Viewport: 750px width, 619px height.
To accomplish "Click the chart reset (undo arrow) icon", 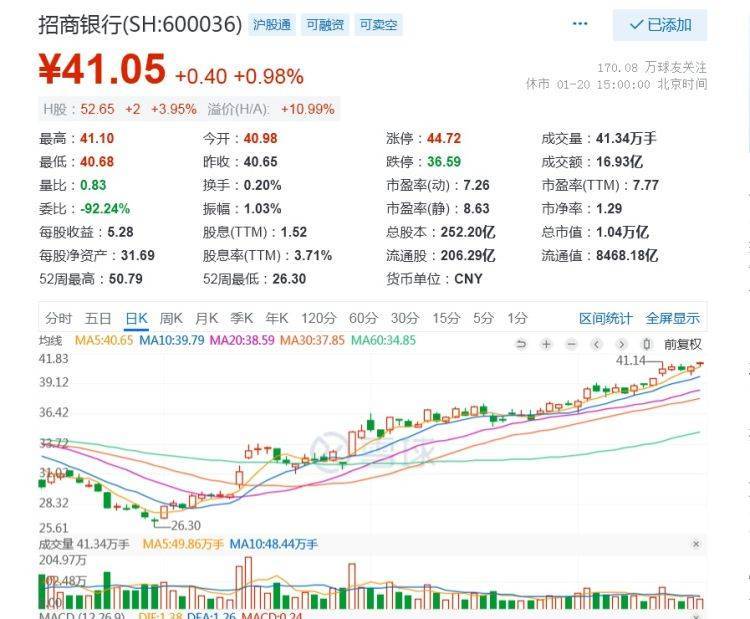I will click(x=521, y=344).
